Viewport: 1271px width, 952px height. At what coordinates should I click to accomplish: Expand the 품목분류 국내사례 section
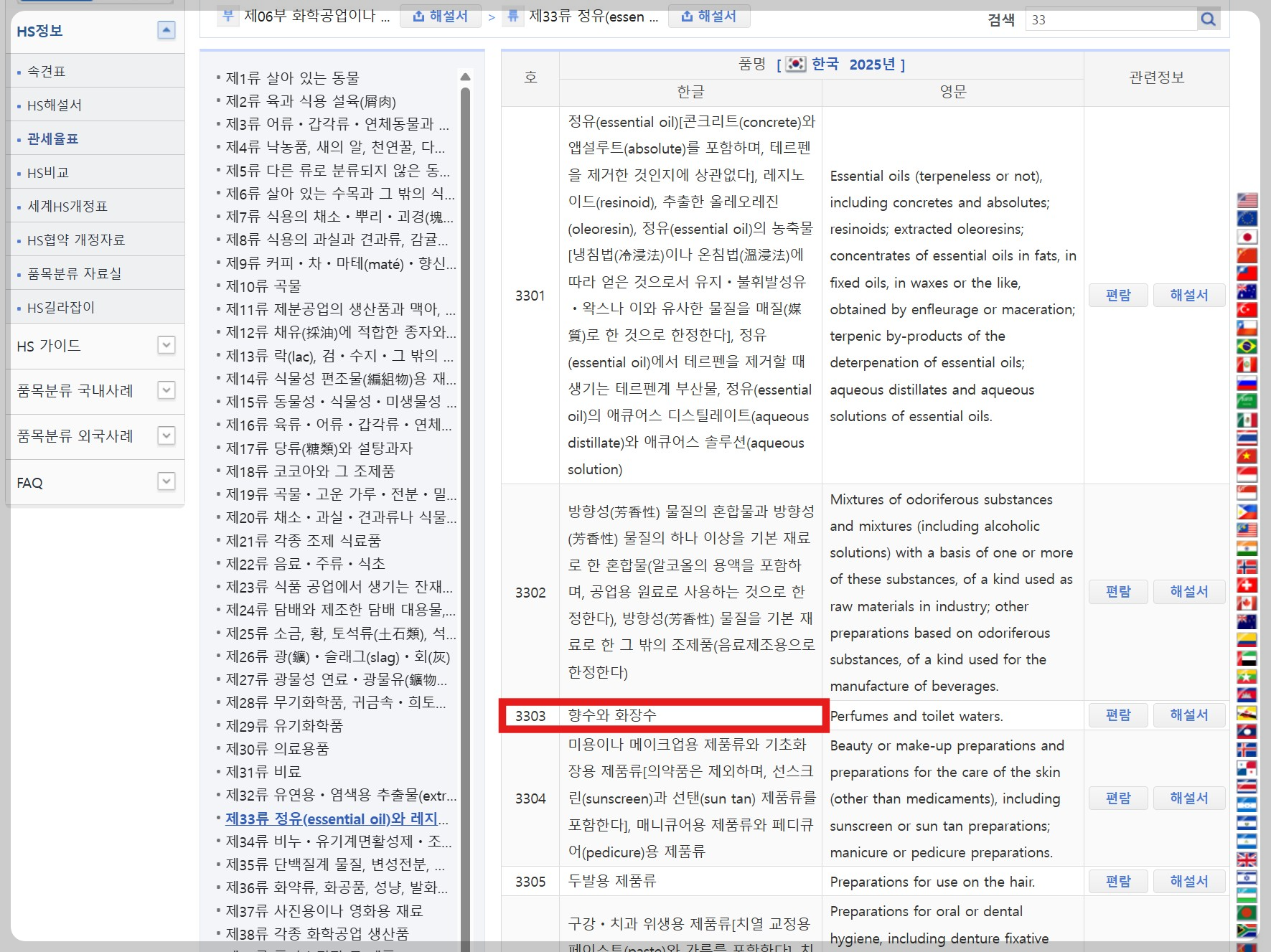pos(166,390)
